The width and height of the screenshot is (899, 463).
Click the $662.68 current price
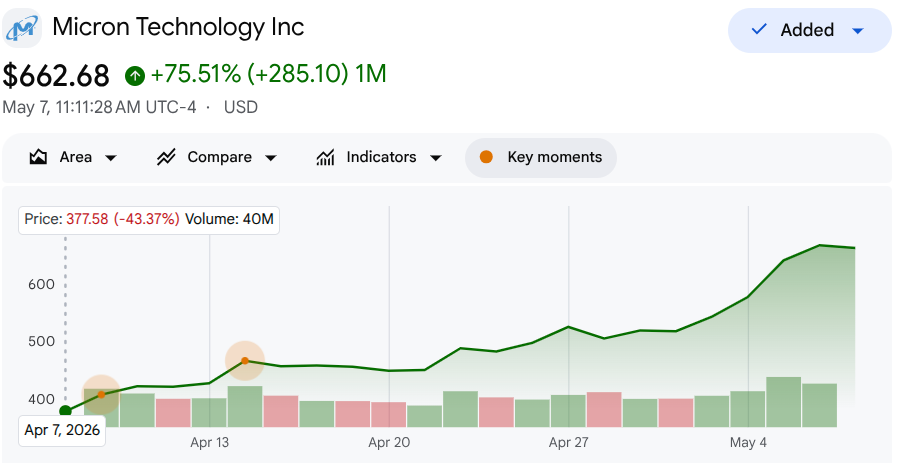tap(56, 76)
